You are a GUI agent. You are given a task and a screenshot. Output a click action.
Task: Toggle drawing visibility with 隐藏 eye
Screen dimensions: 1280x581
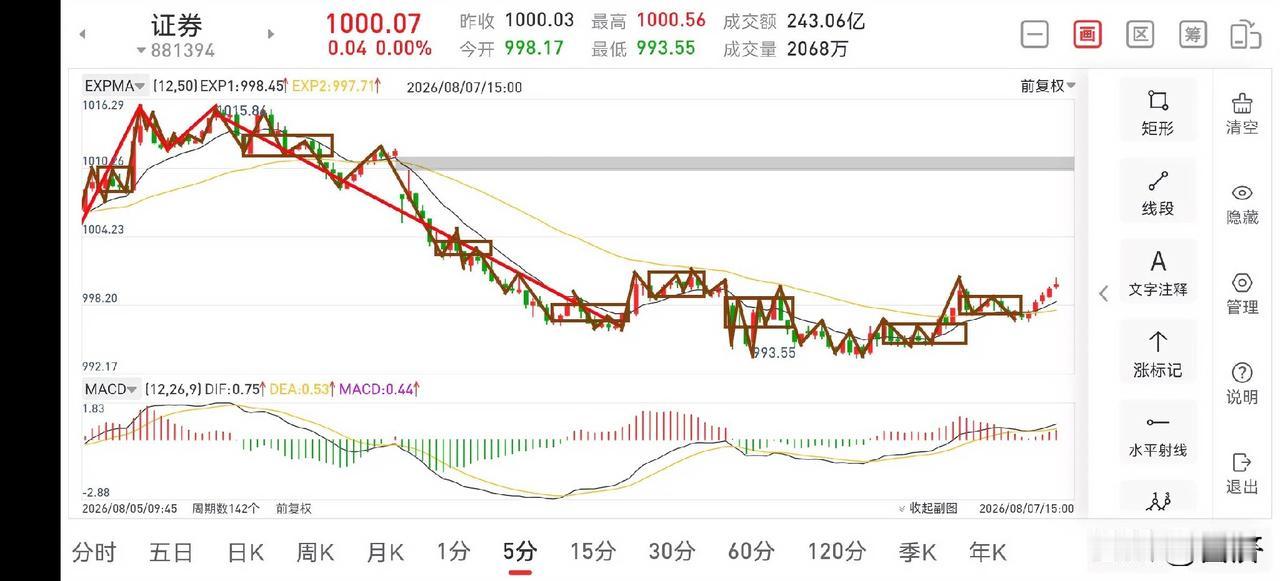pos(1242,203)
